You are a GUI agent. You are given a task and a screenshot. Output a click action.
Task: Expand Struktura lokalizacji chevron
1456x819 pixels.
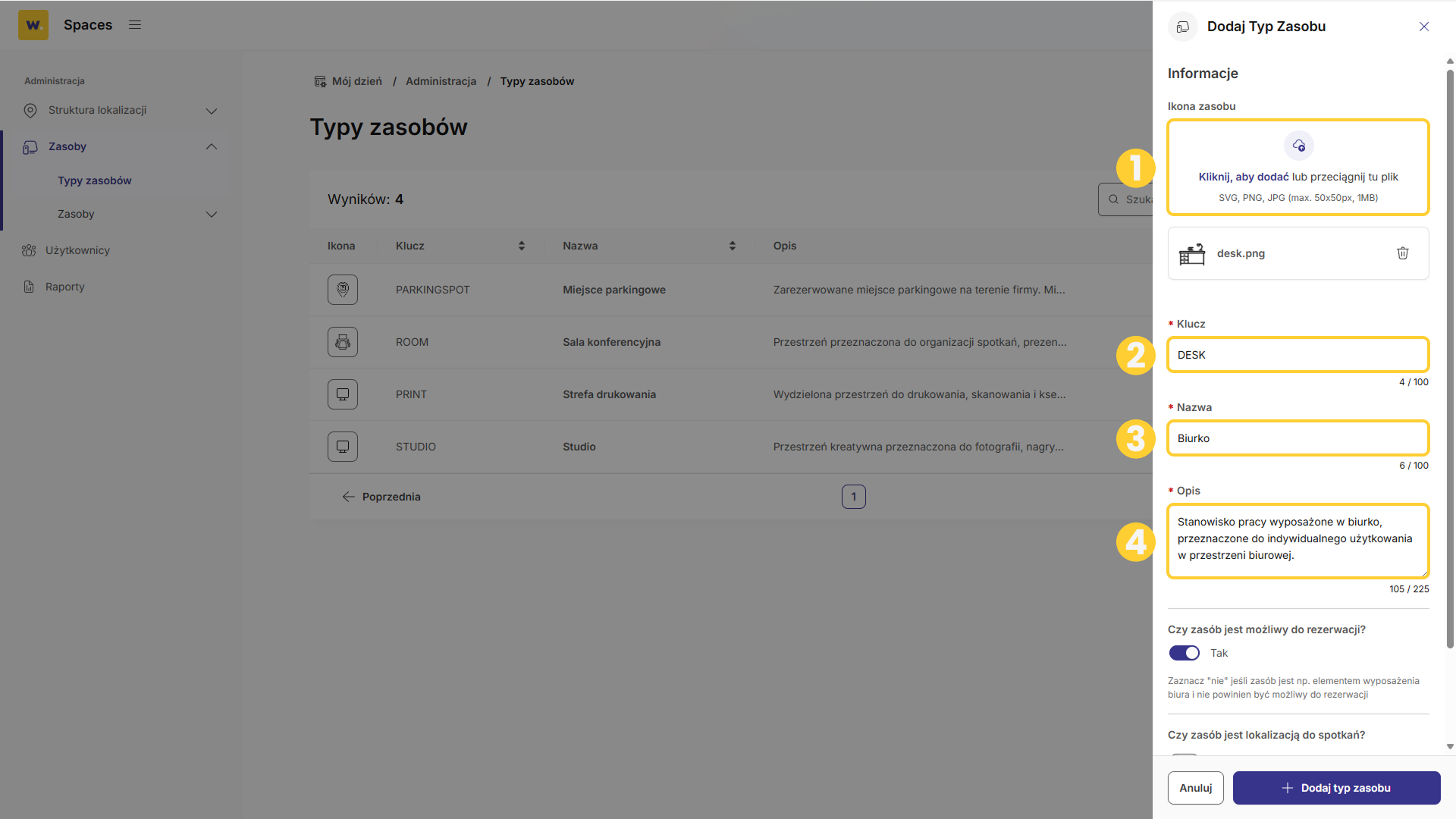212,111
